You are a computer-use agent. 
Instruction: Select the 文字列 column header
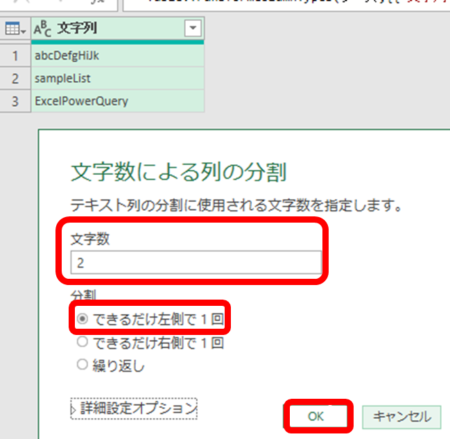(x=117, y=29)
